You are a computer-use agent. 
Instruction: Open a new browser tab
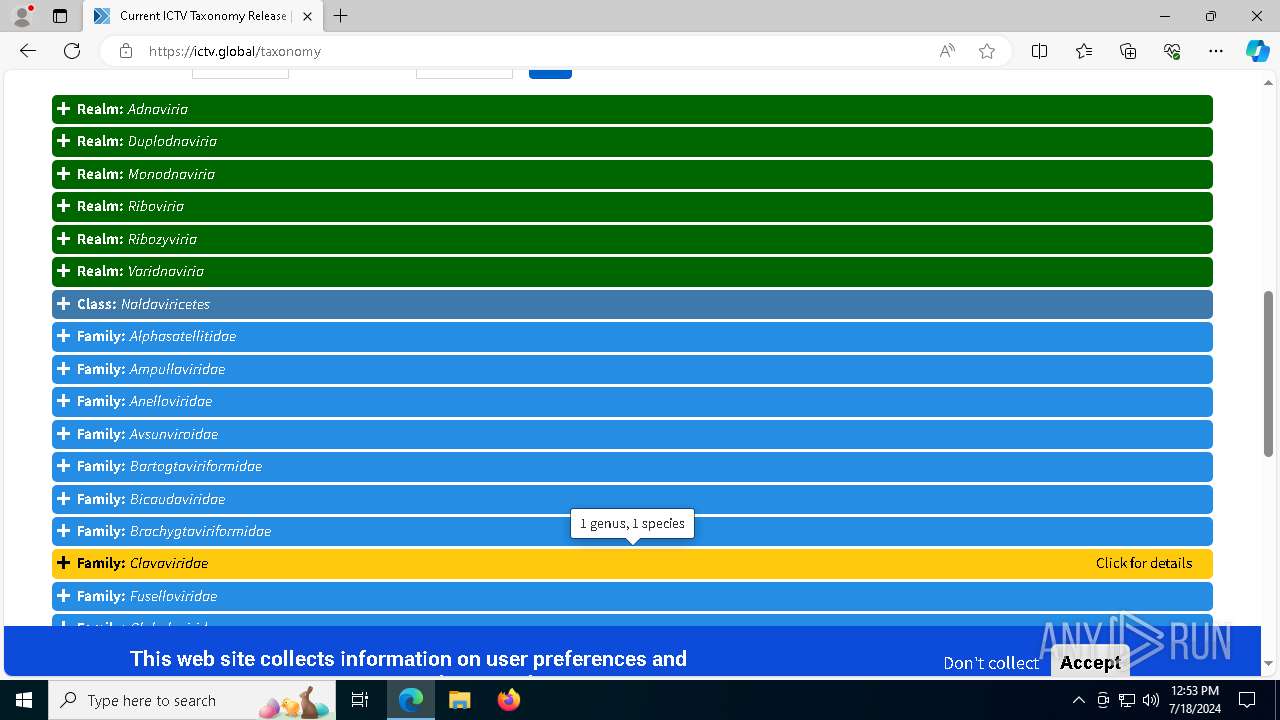click(341, 16)
